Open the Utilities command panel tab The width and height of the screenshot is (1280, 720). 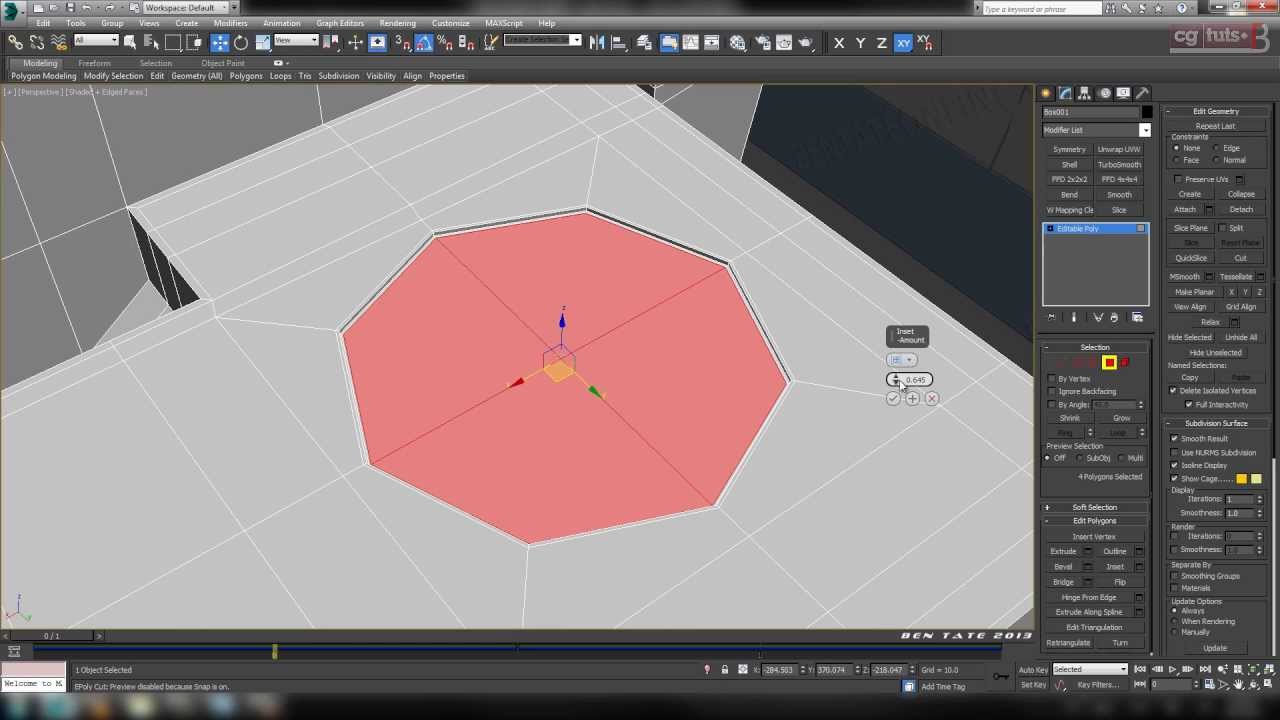pos(1143,93)
